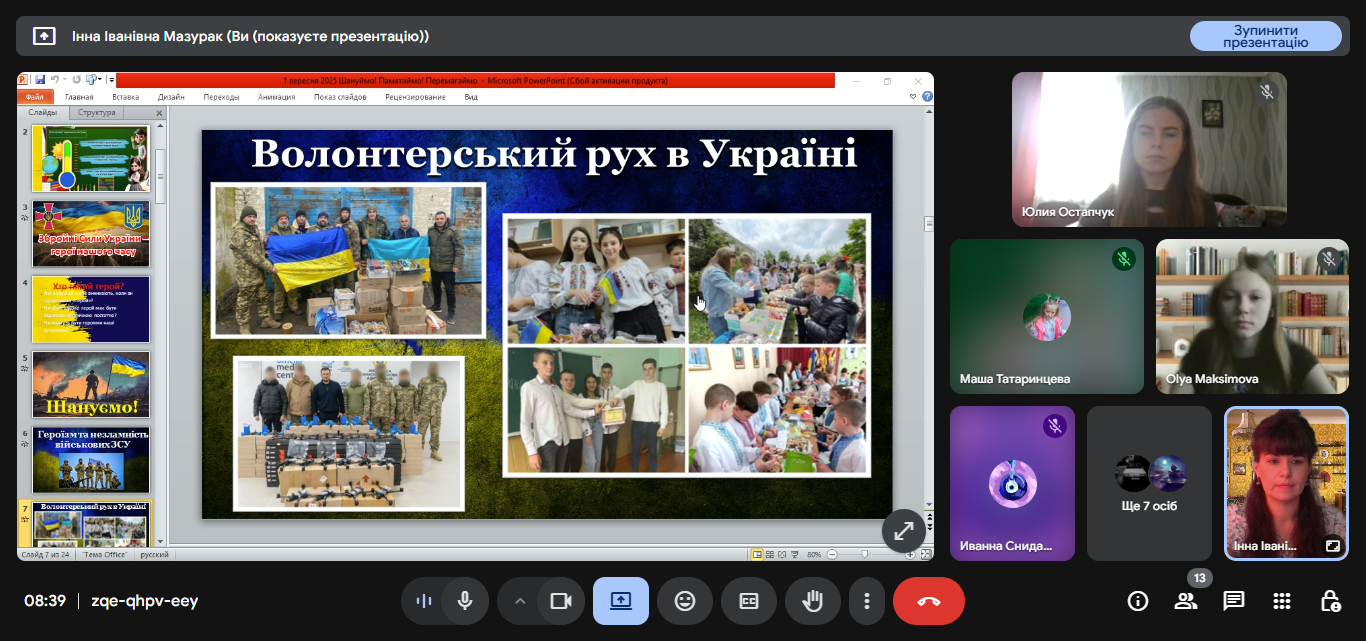This screenshot has width=1366, height=641.
Task: Open host controls lock icon
Action: point(1330,601)
